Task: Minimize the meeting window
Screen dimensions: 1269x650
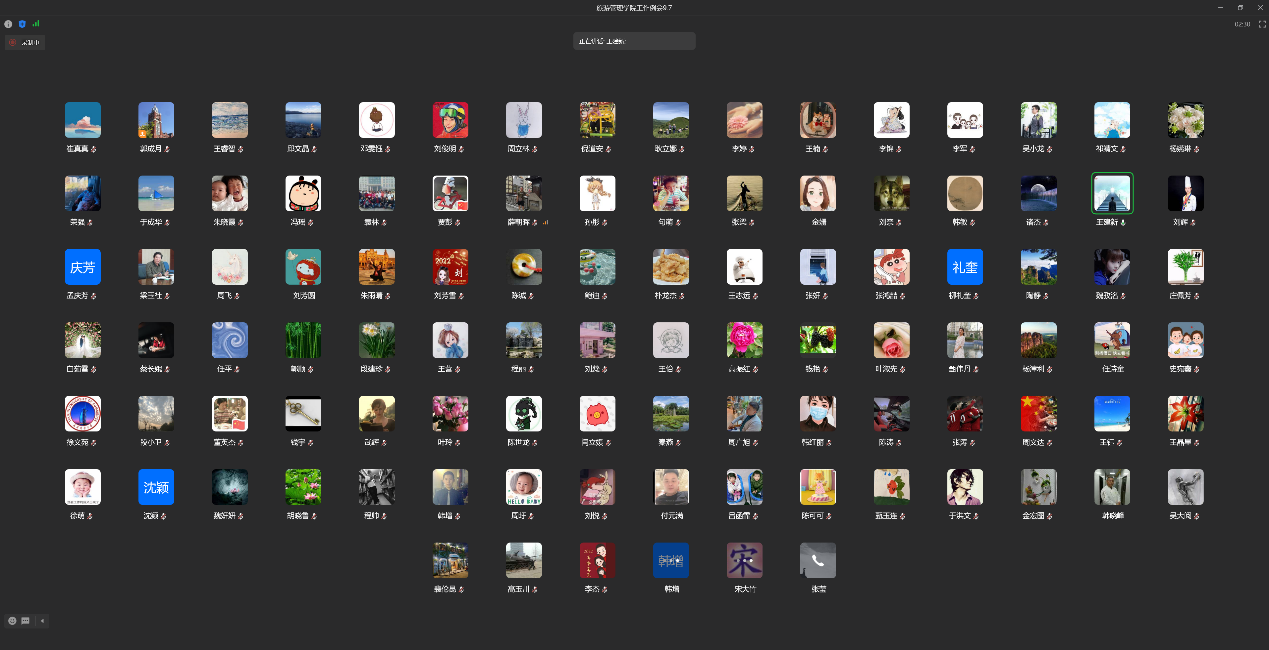Action: tap(1220, 7)
